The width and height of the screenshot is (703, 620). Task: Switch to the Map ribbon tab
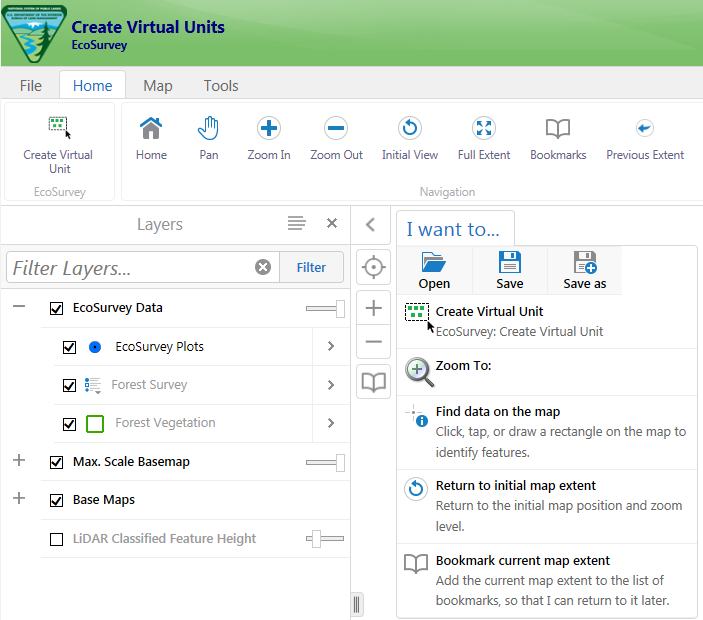[x=158, y=85]
